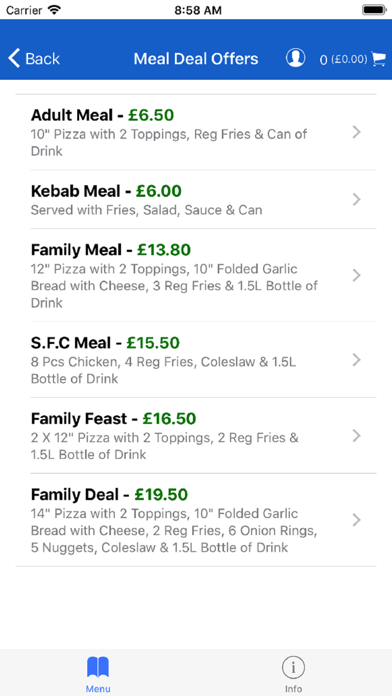
Task: Open the user account profile icon
Action: (295, 58)
